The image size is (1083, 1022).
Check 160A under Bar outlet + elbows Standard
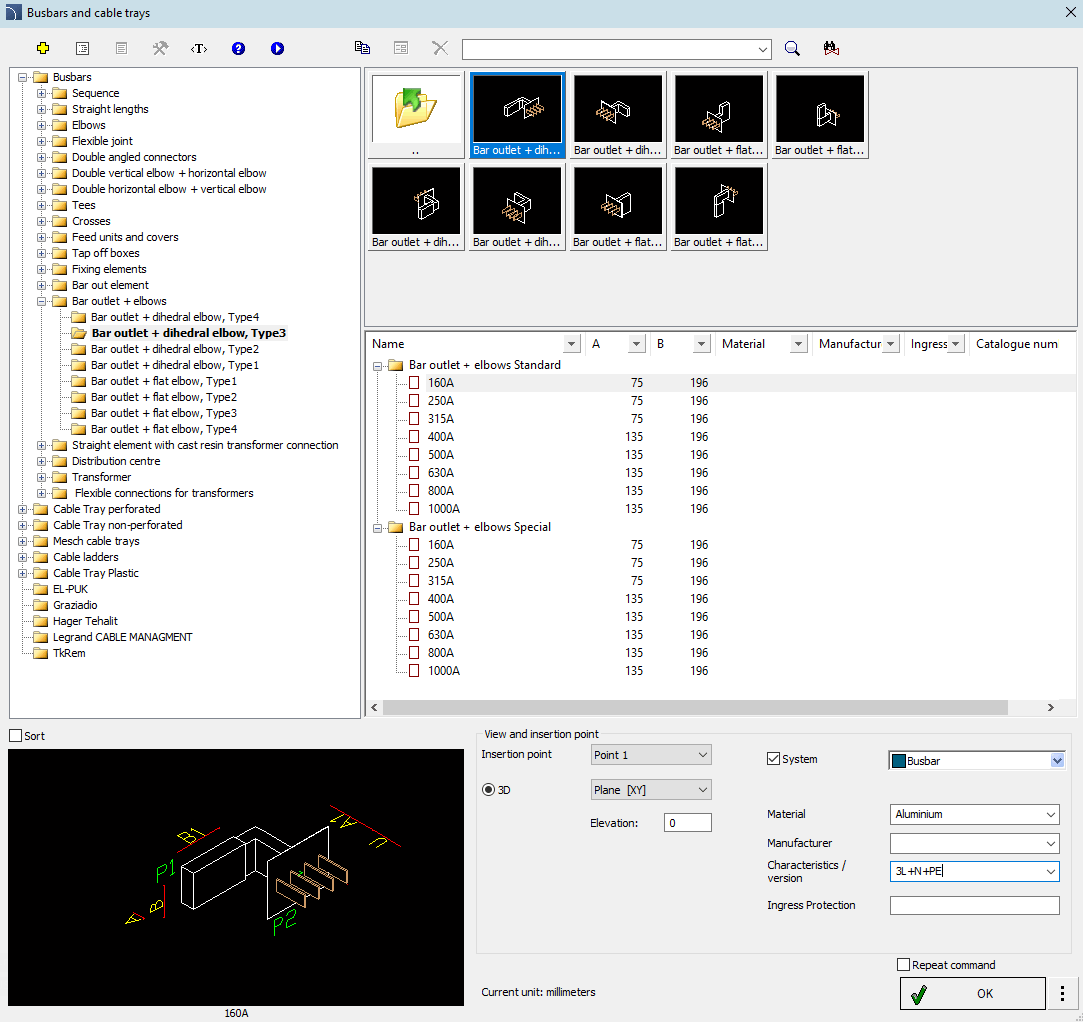pyautogui.click(x=414, y=383)
